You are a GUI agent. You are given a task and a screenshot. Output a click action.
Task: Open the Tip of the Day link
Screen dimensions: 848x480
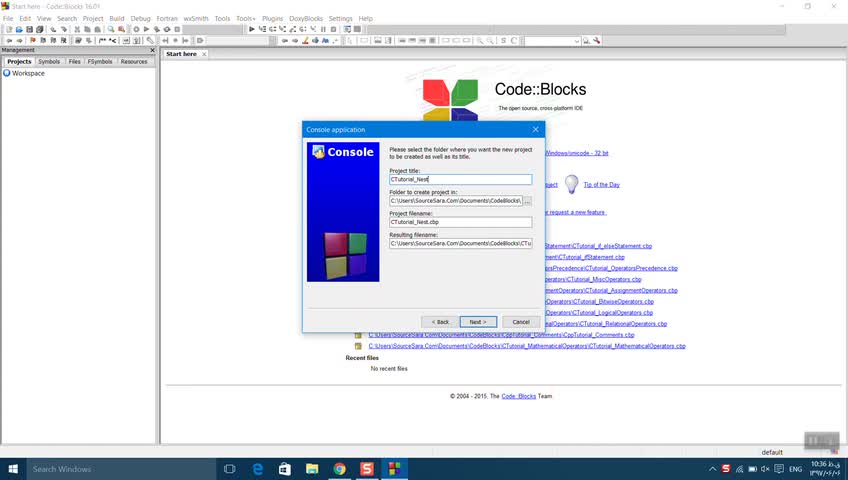[601, 185]
